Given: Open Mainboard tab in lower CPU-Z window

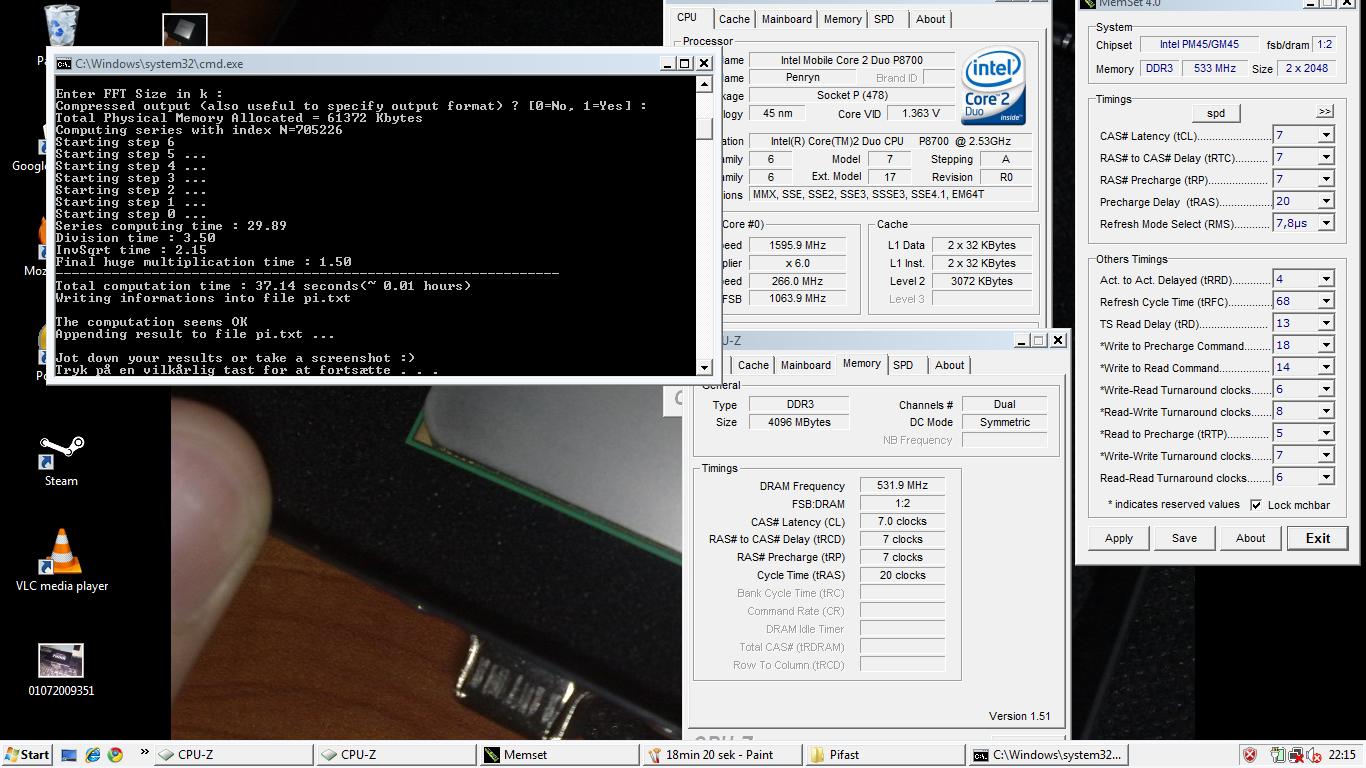Looking at the screenshot, I should [806, 365].
